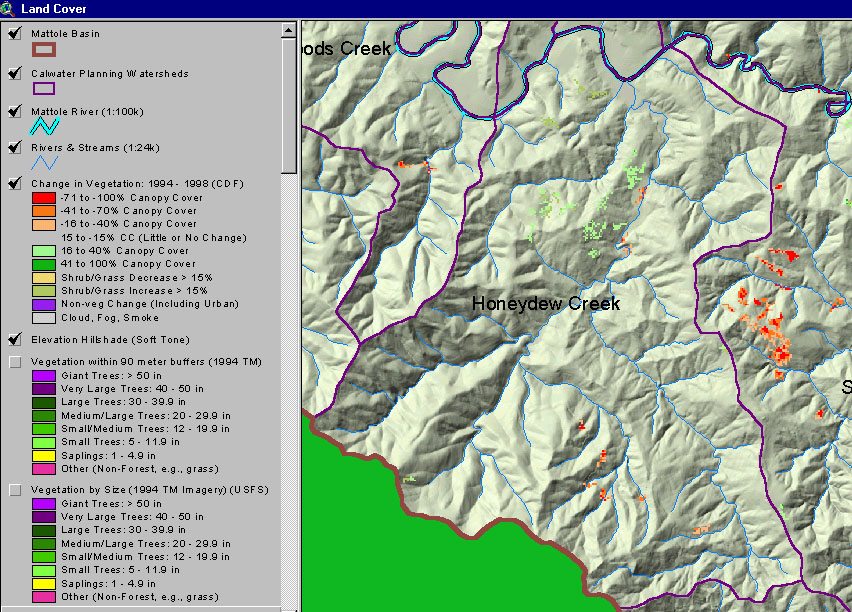Click Giant Trees swatch under Vegetation by Size

[x=43, y=504]
